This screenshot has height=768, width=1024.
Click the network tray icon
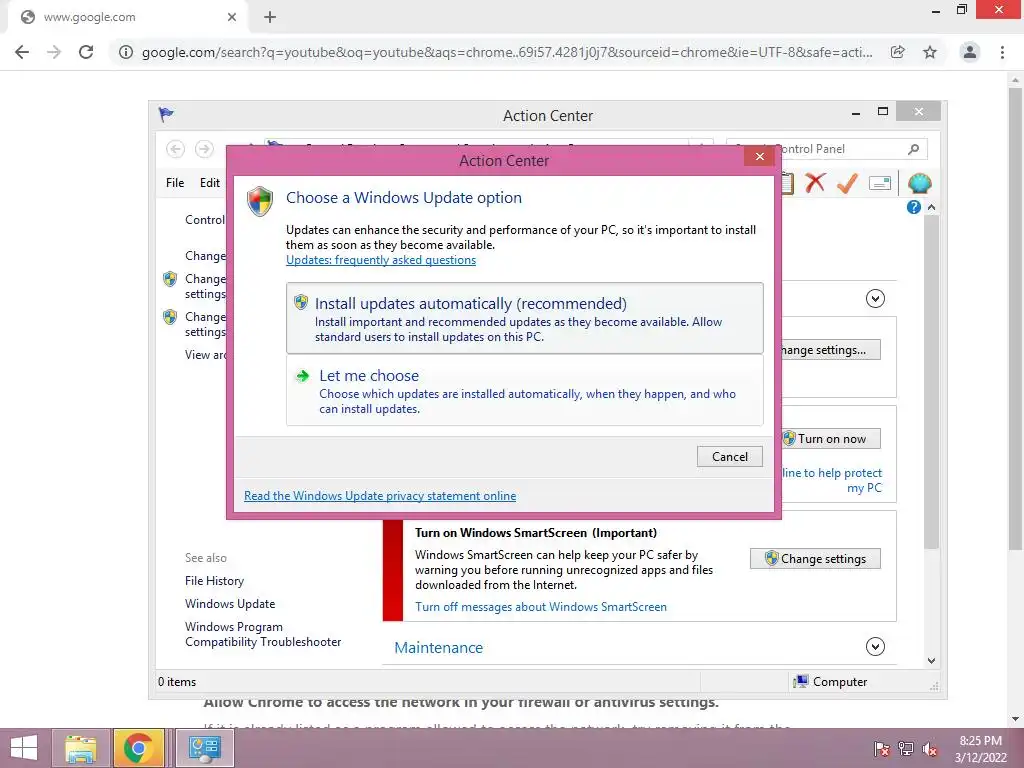pyautogui.click(x=906, y=750)
